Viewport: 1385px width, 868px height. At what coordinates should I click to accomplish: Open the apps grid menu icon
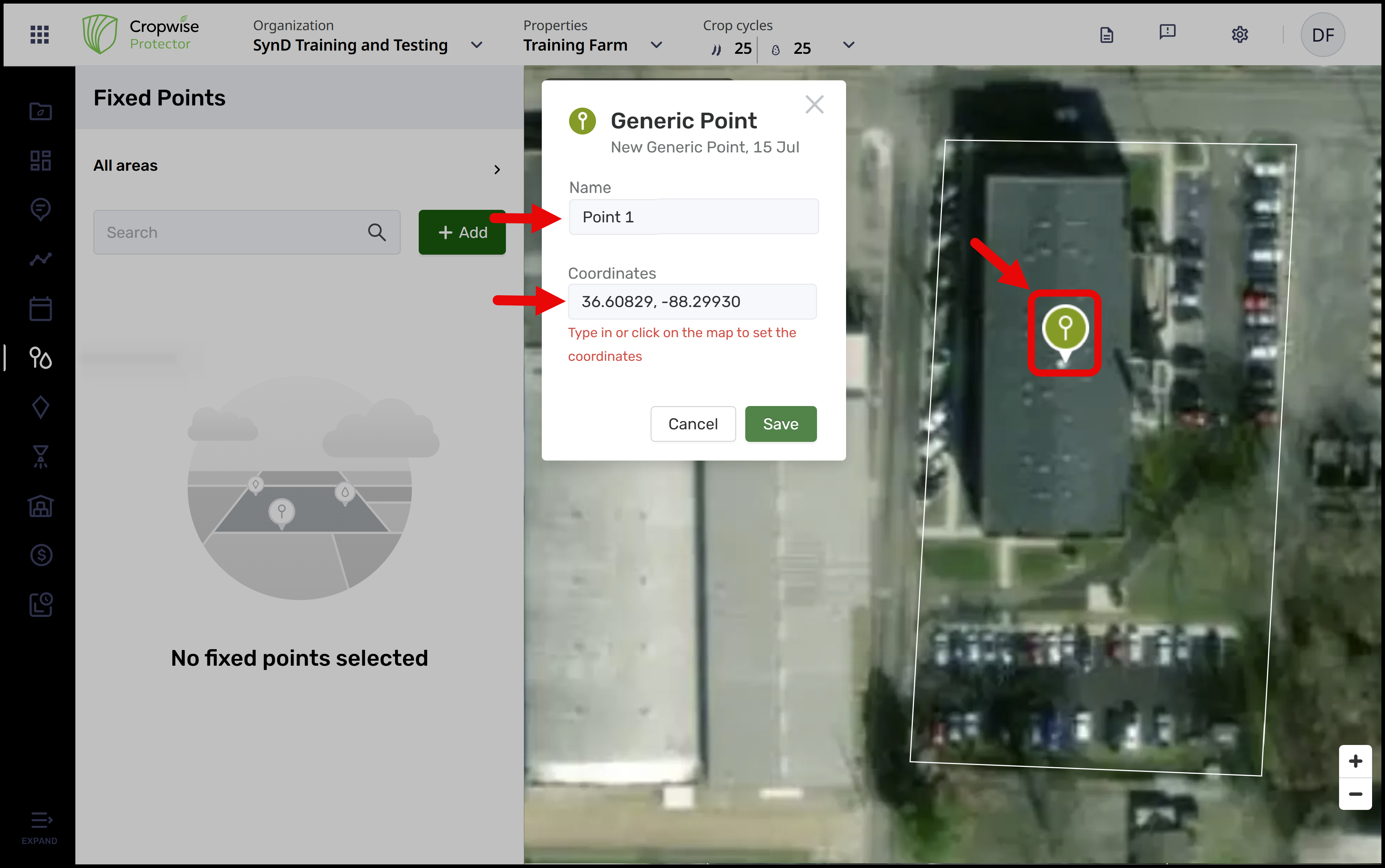click(39, 34)
